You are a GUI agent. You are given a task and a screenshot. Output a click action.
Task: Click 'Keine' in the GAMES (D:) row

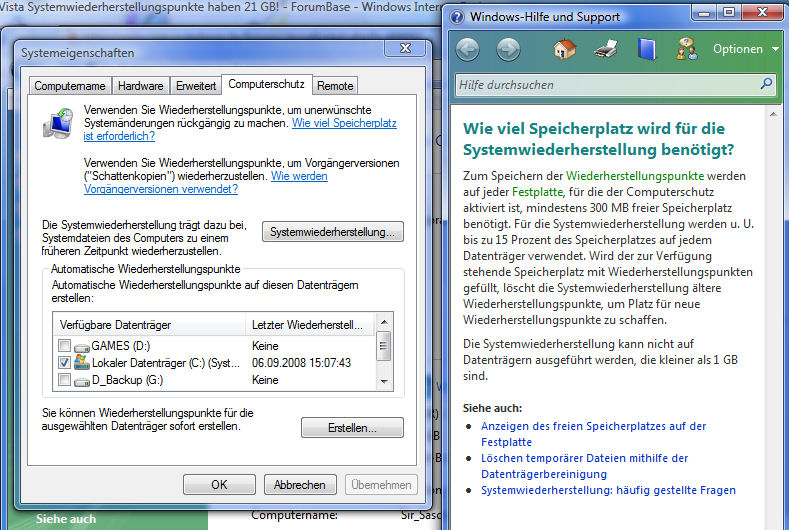(x=265, y=346)
